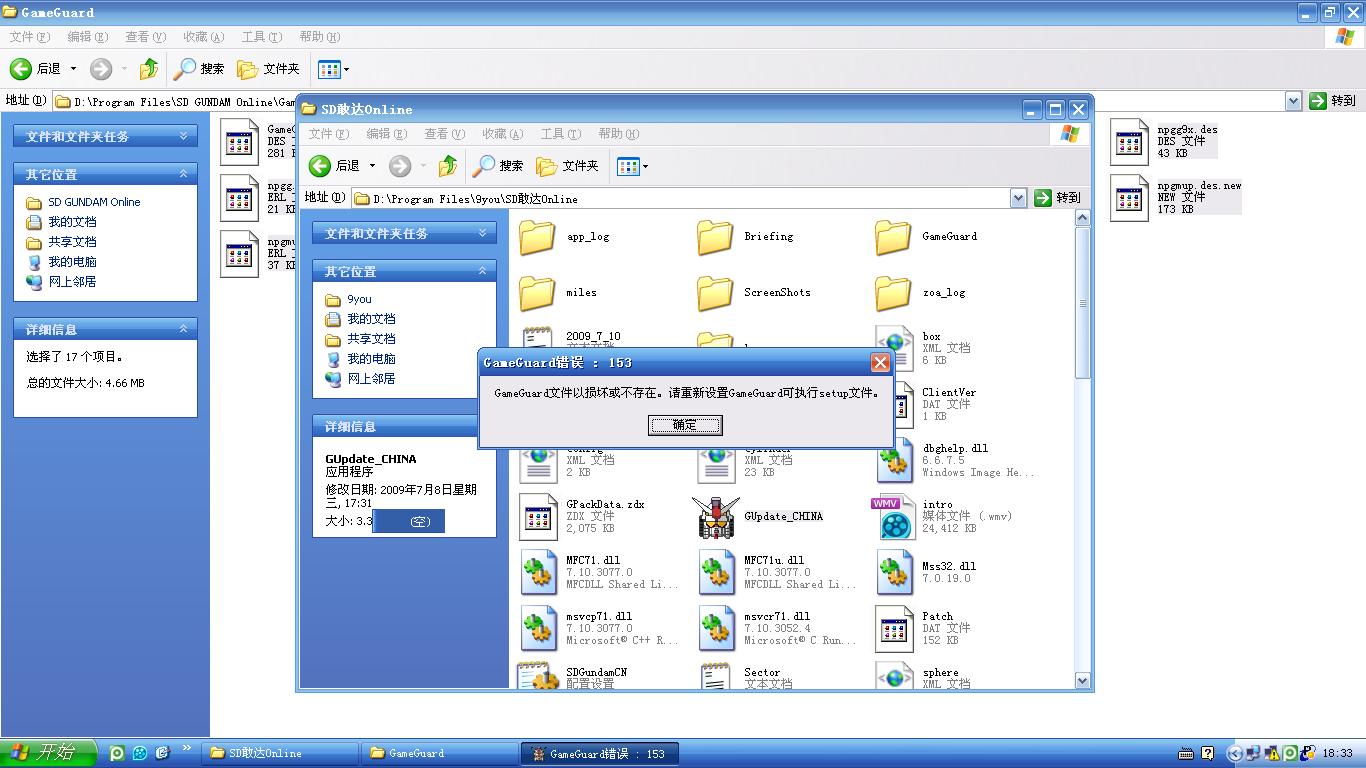The height and width of the screenshot is (768, 1366).
Task: Collapse 其它位置 panel in SD敢达Online window
Action: tap(482, 271)
